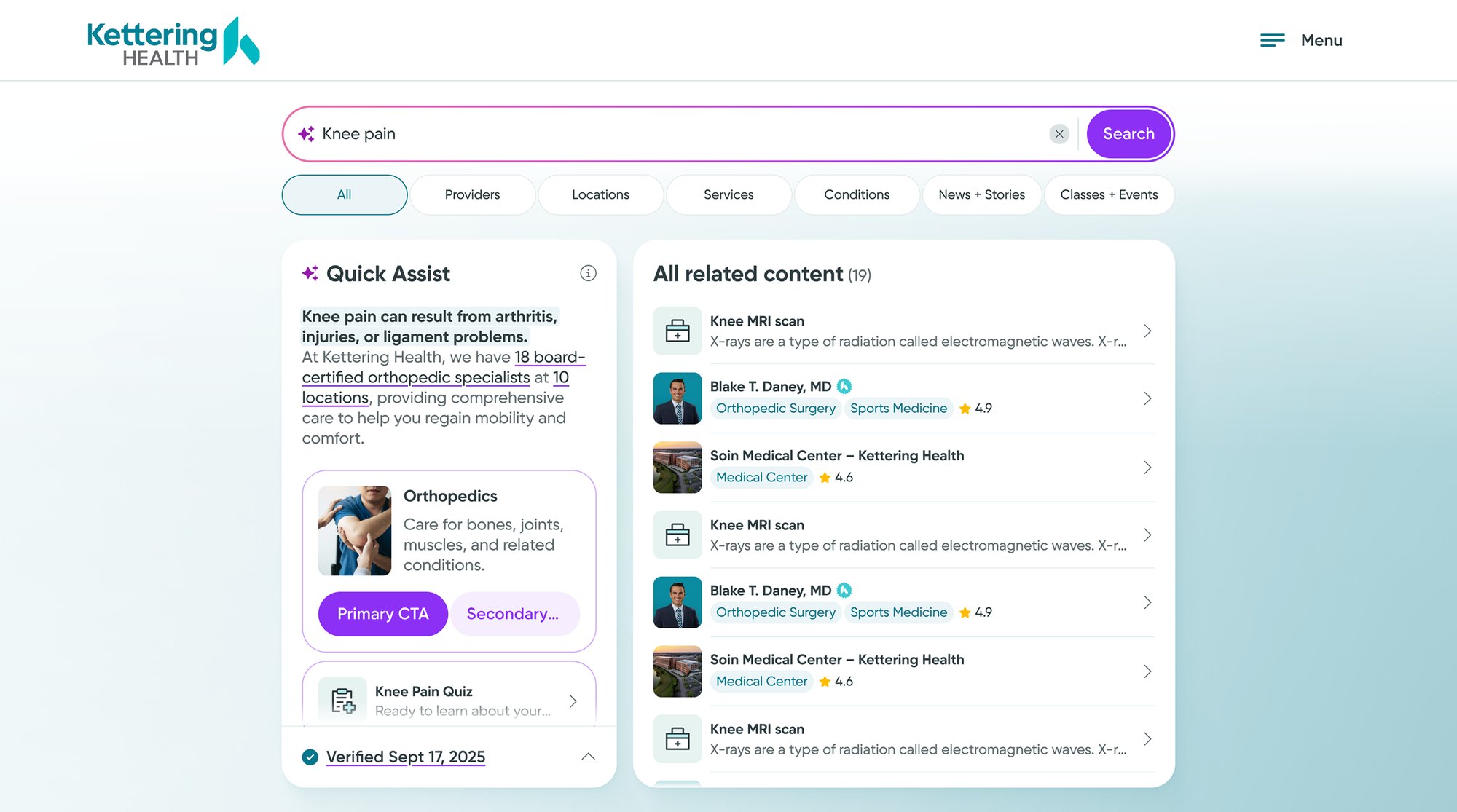Click first Blake T. Daney portrait thumbnail

[x=678, y=398]
